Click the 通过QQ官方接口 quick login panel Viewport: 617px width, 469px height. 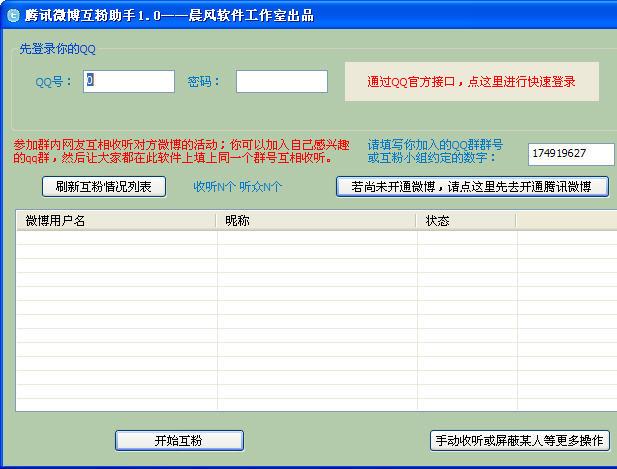(470, 81)
